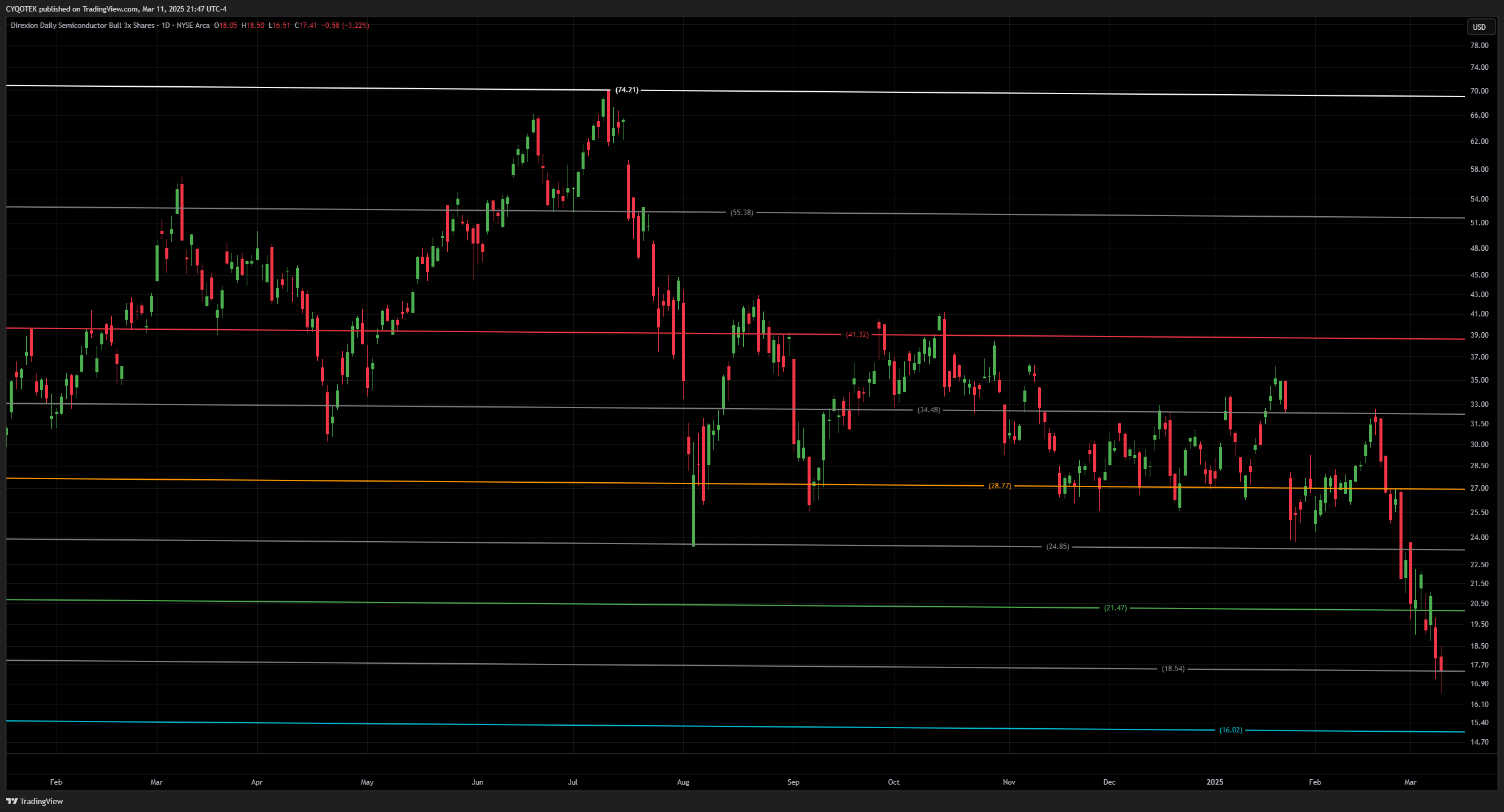
Task: Click the (34.48) price level label
Action: [x=929, y=410]
